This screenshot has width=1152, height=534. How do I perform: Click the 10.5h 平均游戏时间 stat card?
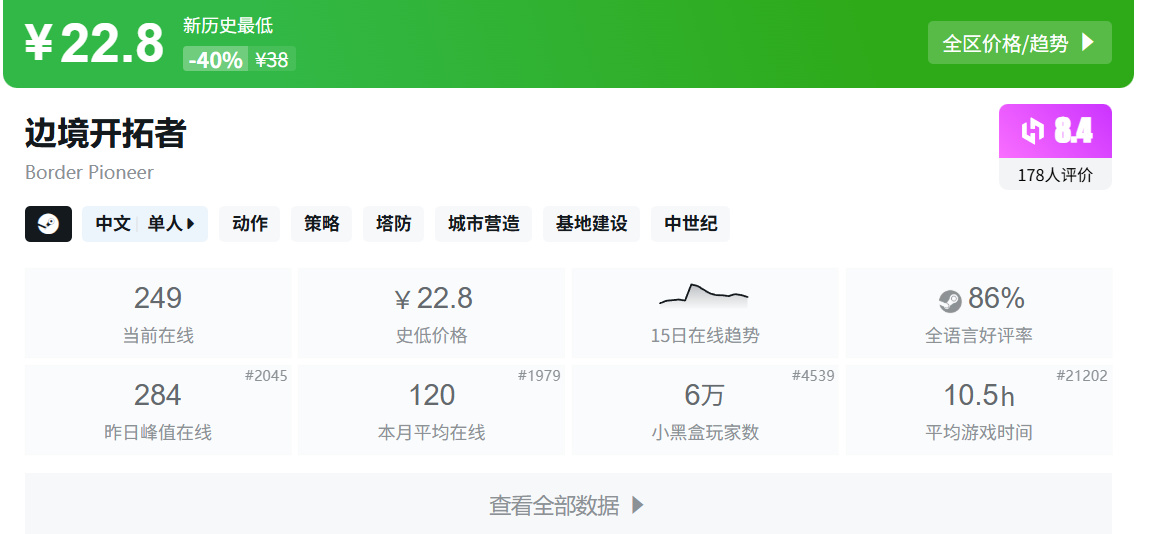click(x=979, y=410)
